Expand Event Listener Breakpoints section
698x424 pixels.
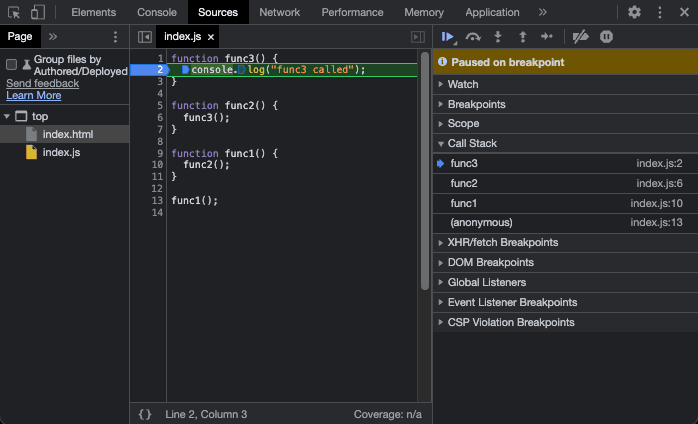pos(565,302)
